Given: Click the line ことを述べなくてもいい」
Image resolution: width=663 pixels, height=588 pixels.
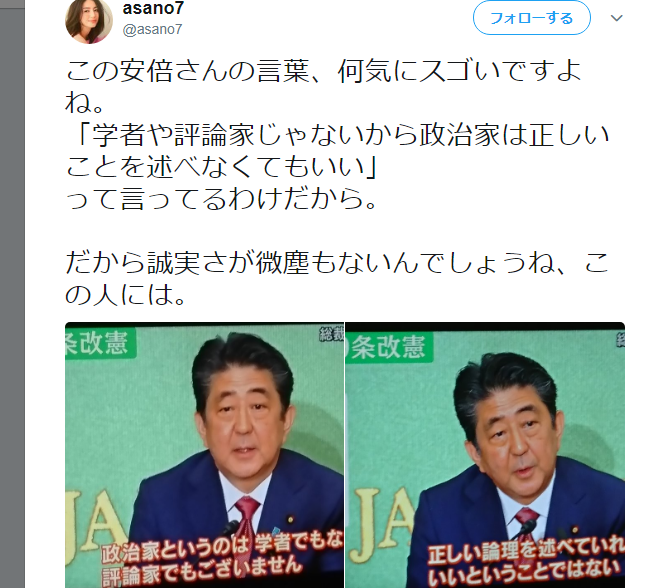Looking at the screenshot, I should pos(221,167).
